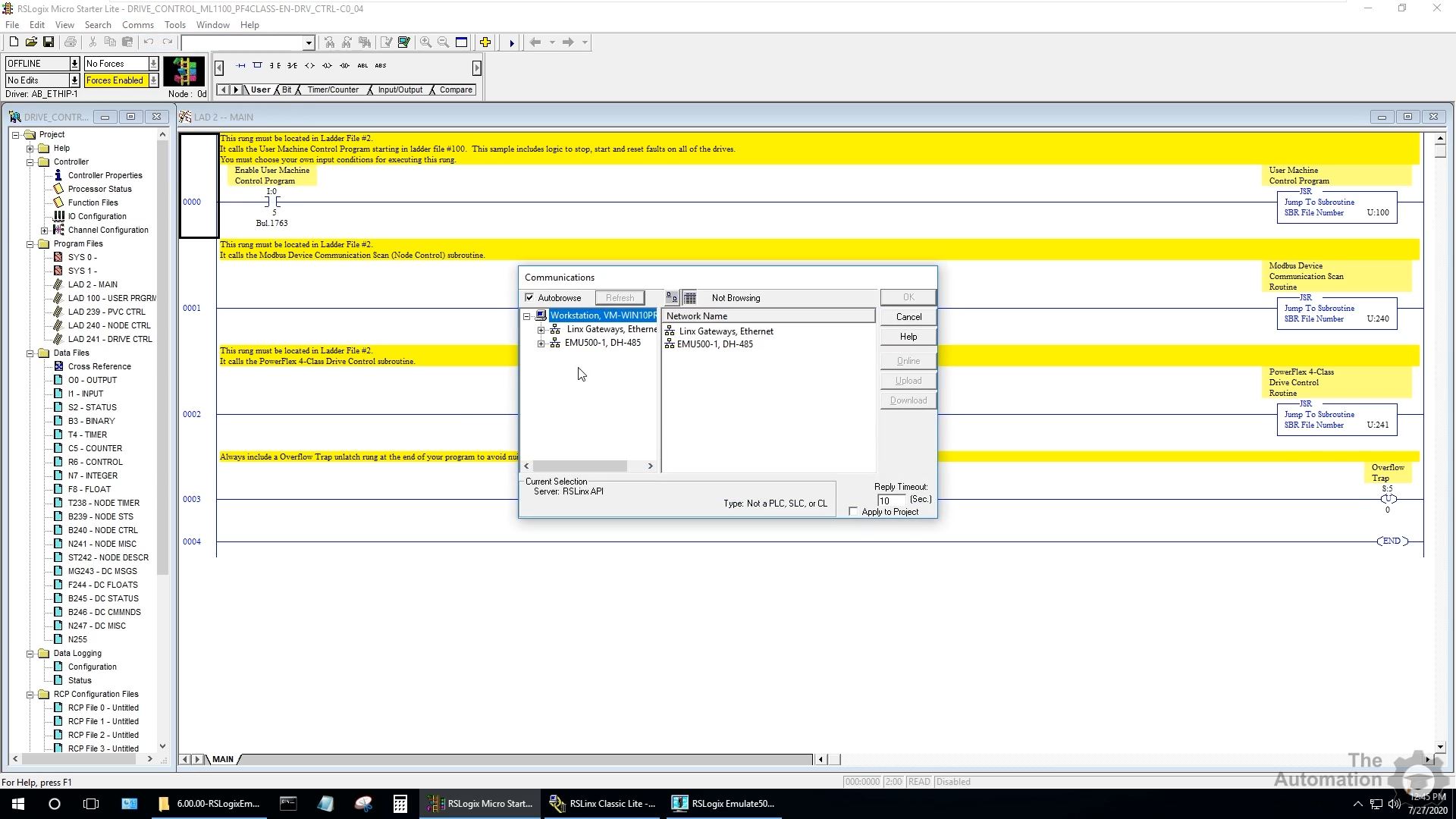Insert an examine-if-closed (XIC) contact

click(275, 66)
